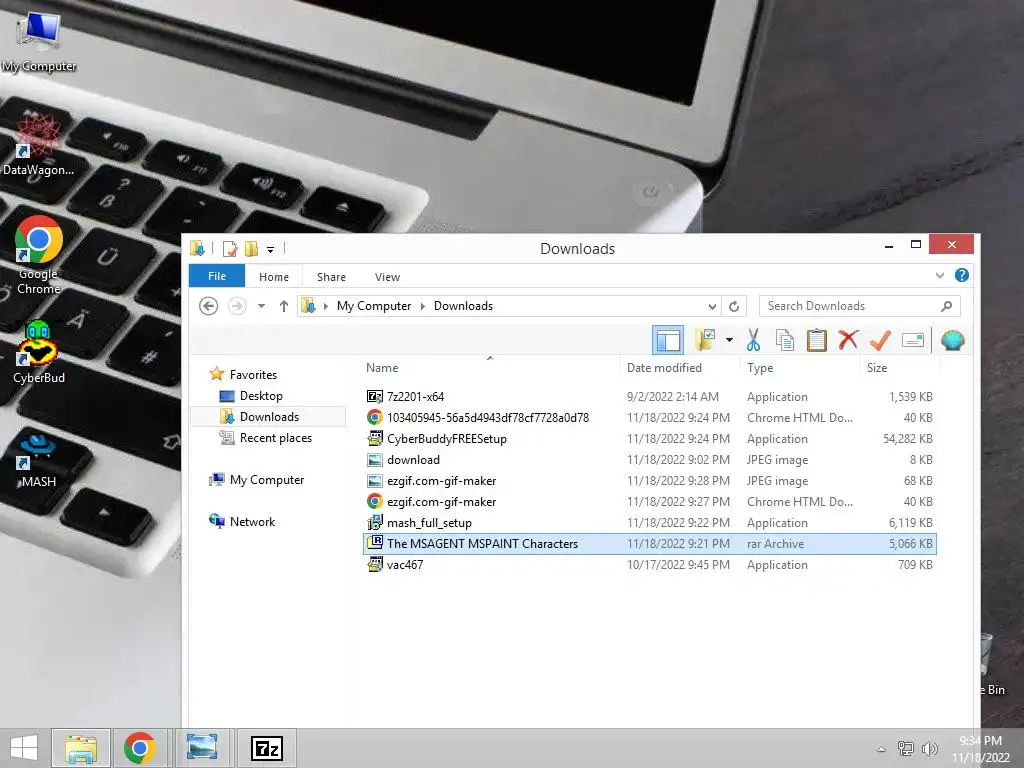The width and height of the screenshot is (1024, 768).
Task: Click the Cut scissors icon
Action: click(x=753, y=340)
